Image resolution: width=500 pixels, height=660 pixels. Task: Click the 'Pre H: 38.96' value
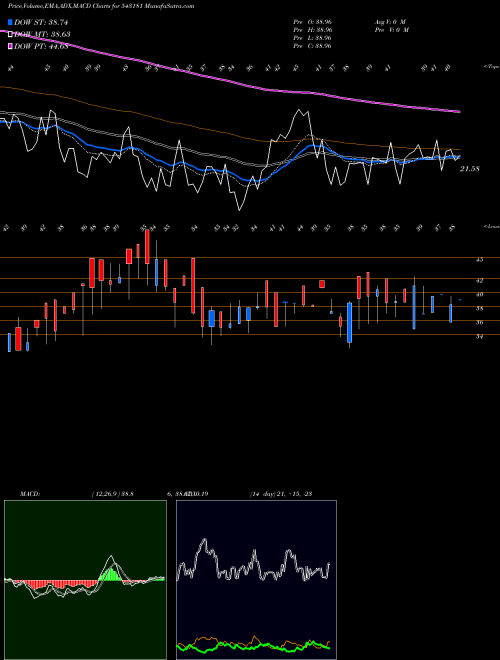click(313, 29)
